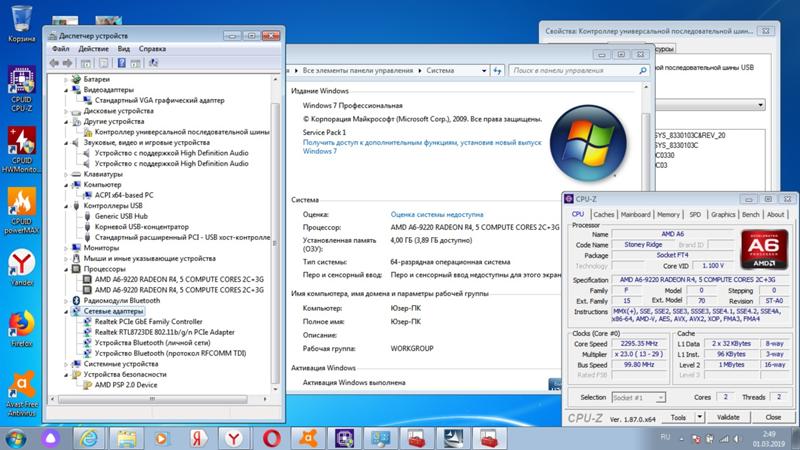
Task: Switch to the Mainboard tab in CPU-Z
Action: click(x=635, y=214)
